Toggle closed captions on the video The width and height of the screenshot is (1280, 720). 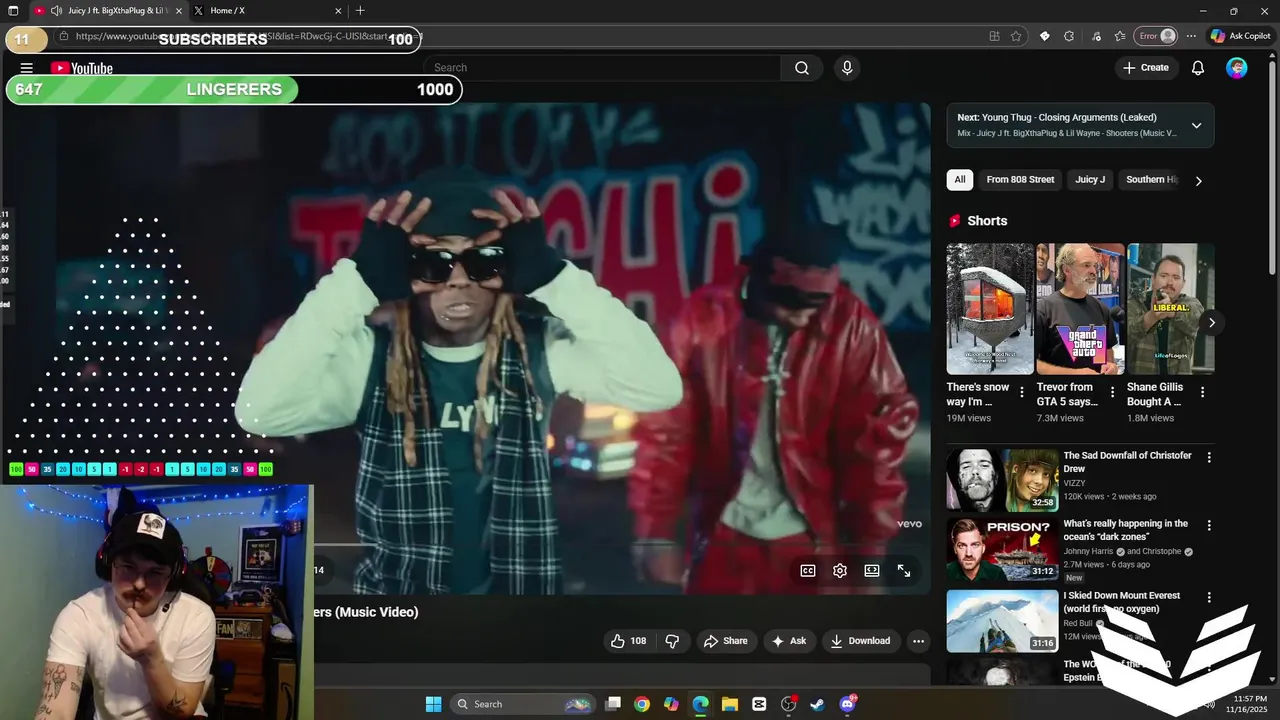(808, 570)
